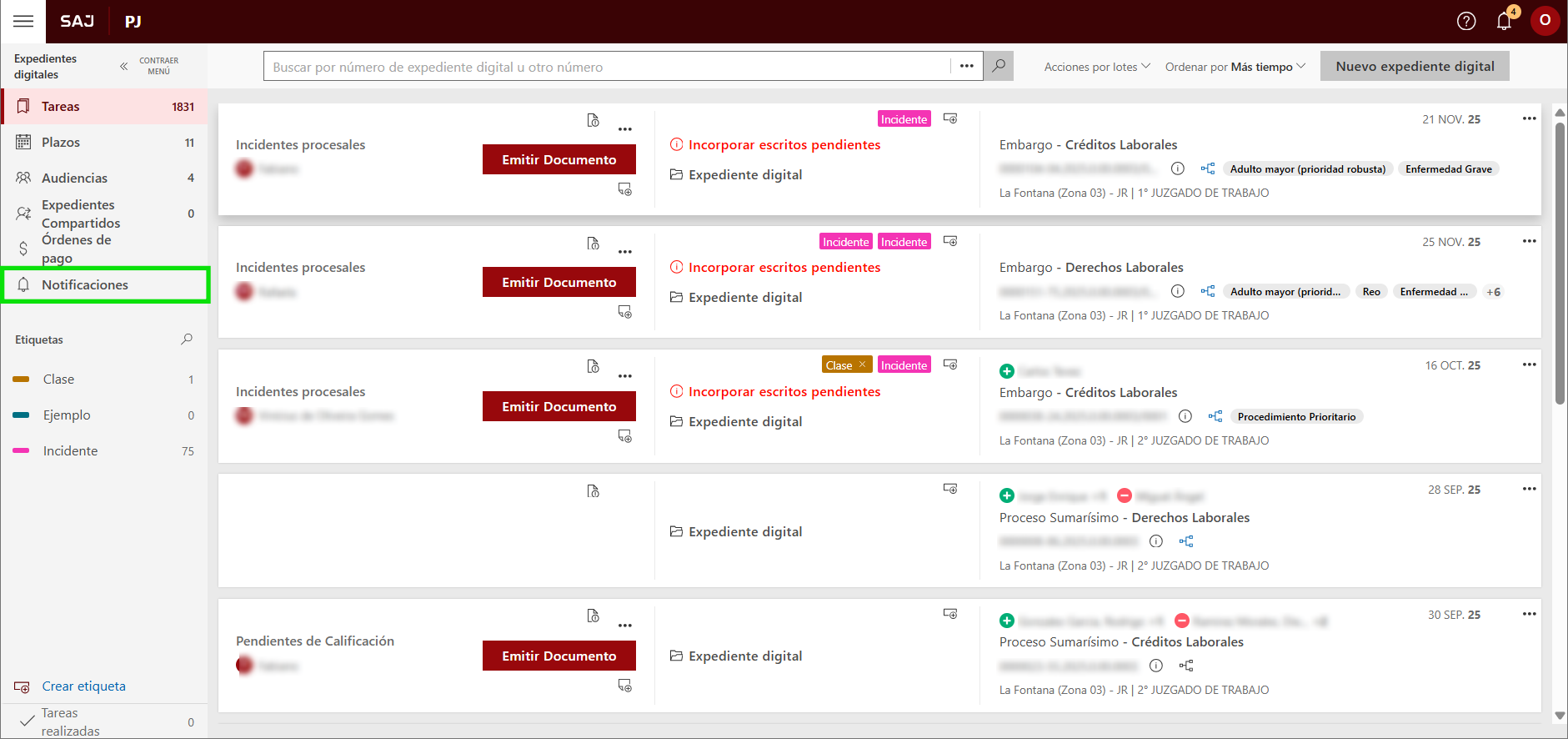Search labels using Etiquetas magnifier icon
Screen dimensions: 1568x739
tap(187, 339)
